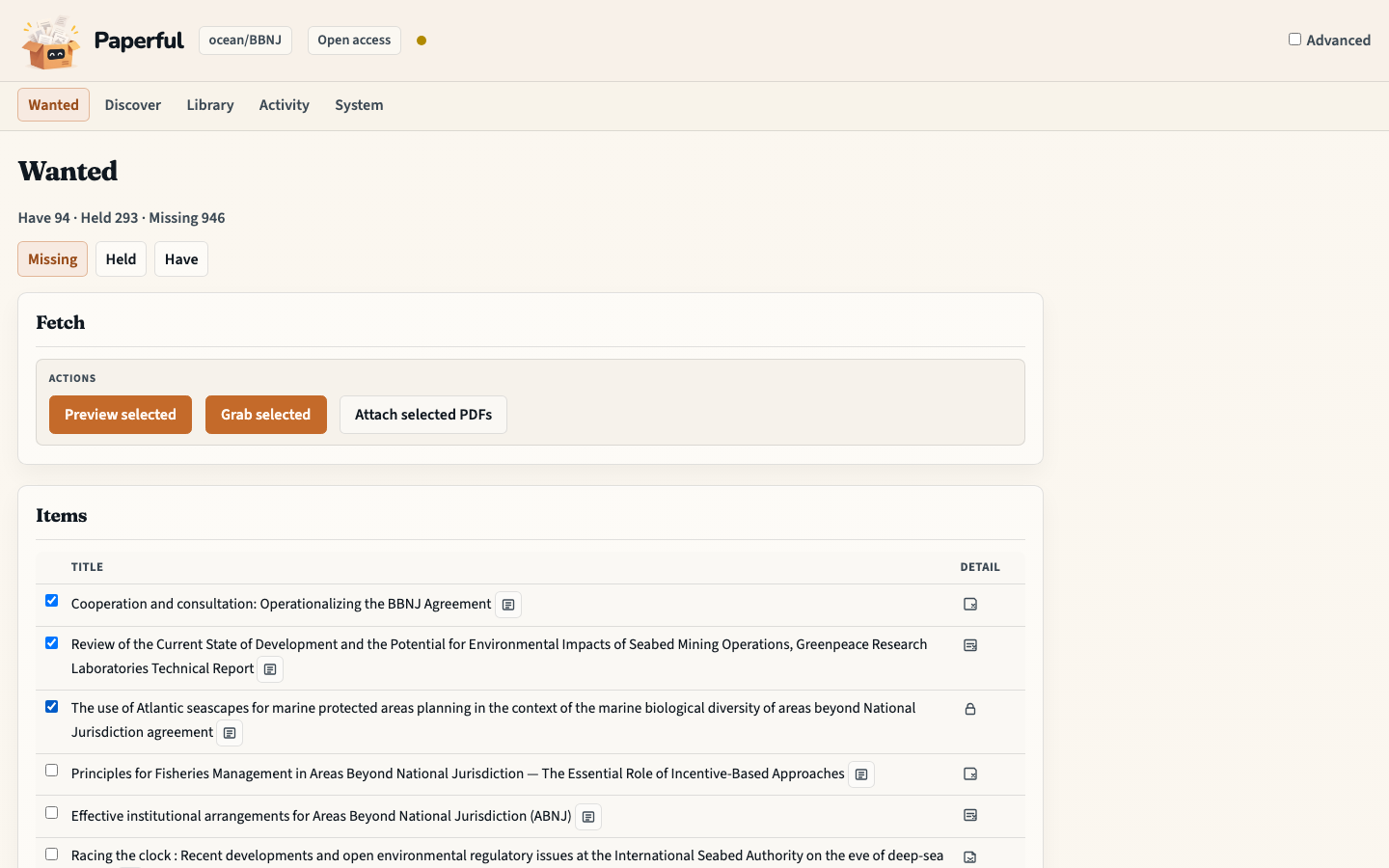Image resolution: width=1389 pixels, height=868 pixels.
Task: Show Held items filter
Action: tap(121, 259)
